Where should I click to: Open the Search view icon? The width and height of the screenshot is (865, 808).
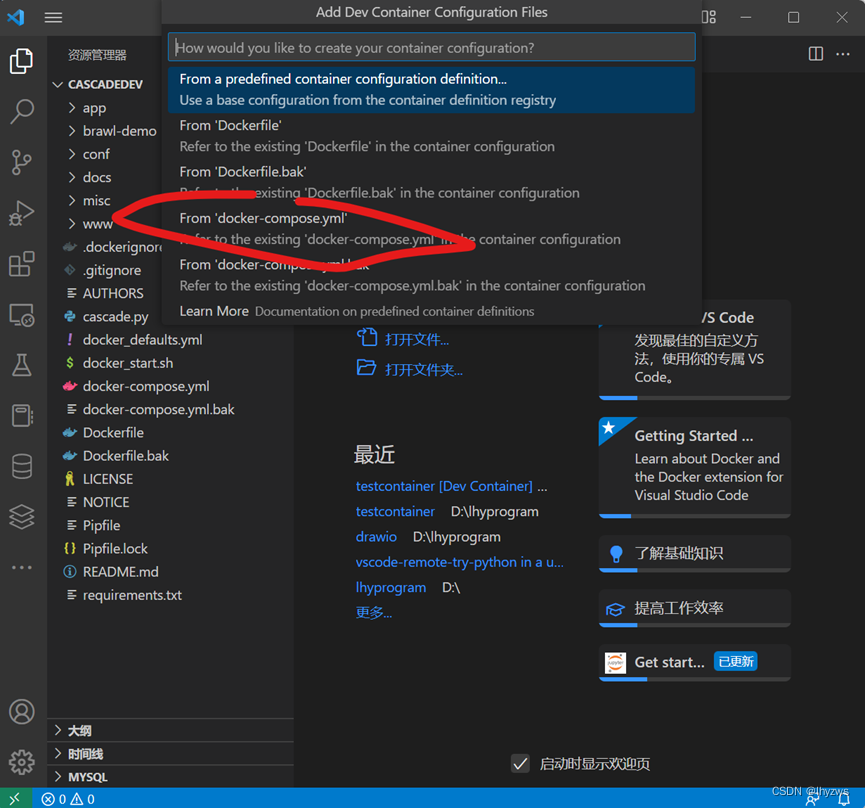point(22,111)
